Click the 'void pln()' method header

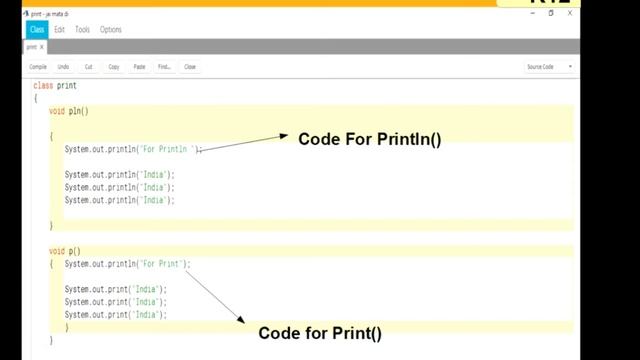pyautogui.click(x=69, y=111)
